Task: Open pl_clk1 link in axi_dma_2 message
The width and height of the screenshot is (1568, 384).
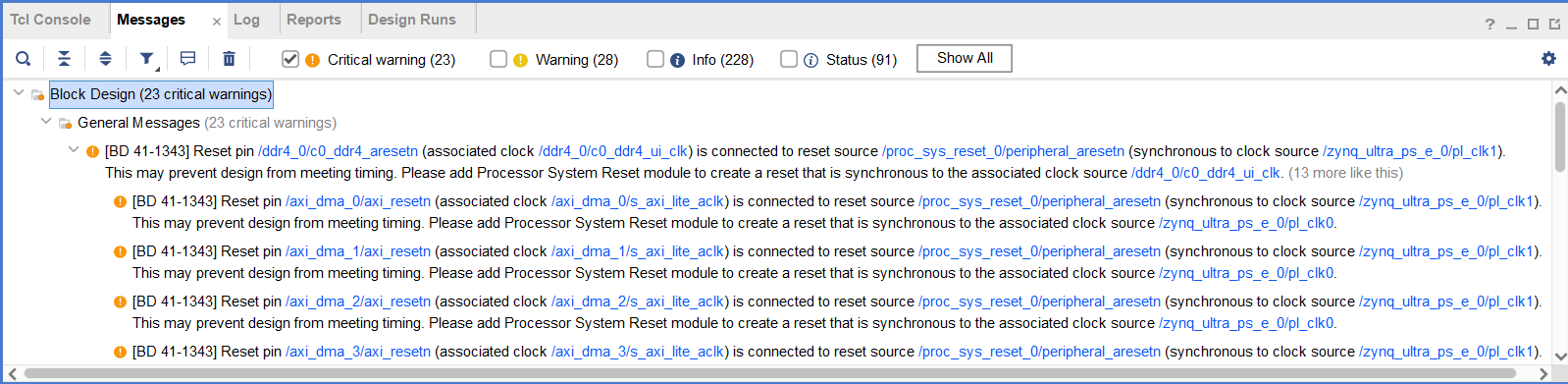Action: point(1446,302)
